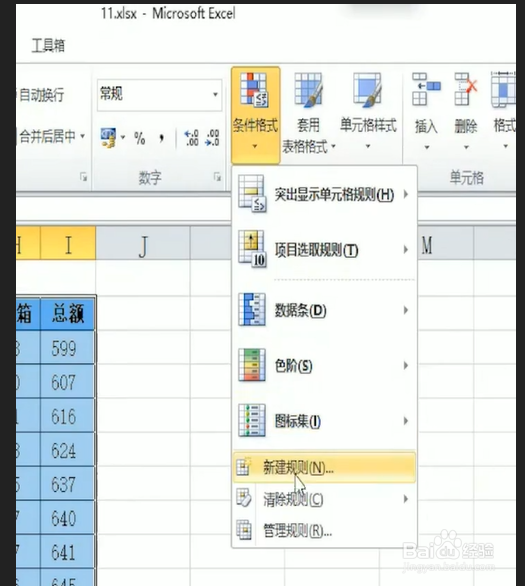Click the accounting number format icon
The image size is (525, 586).
point(108,138)
